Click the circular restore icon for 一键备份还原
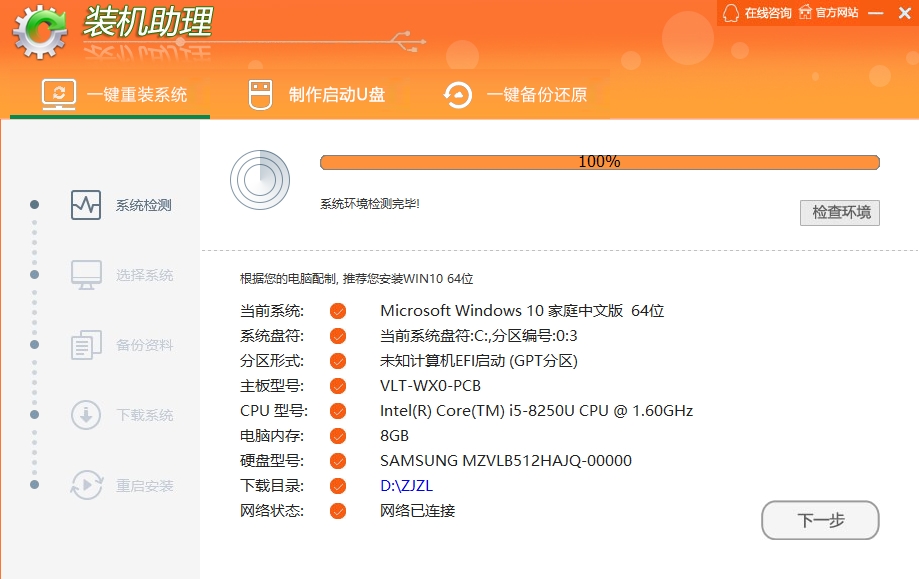The width and height of the screenshot is (919, 579). (x=458, y=95)
